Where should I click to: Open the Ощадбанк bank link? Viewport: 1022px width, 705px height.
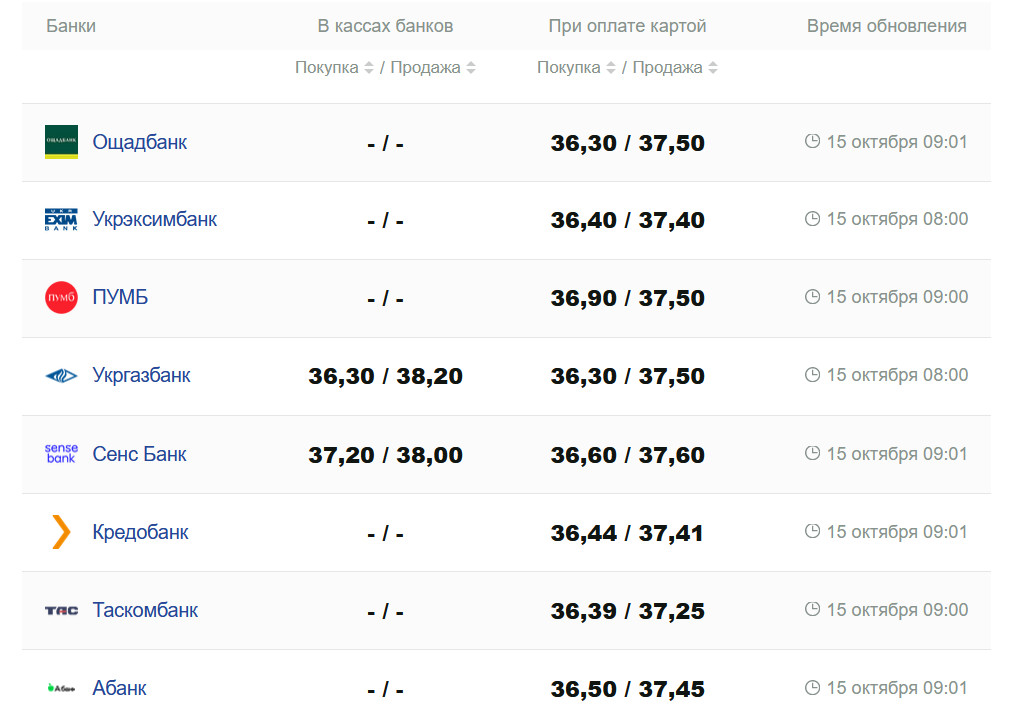click(x=140, y=142)
